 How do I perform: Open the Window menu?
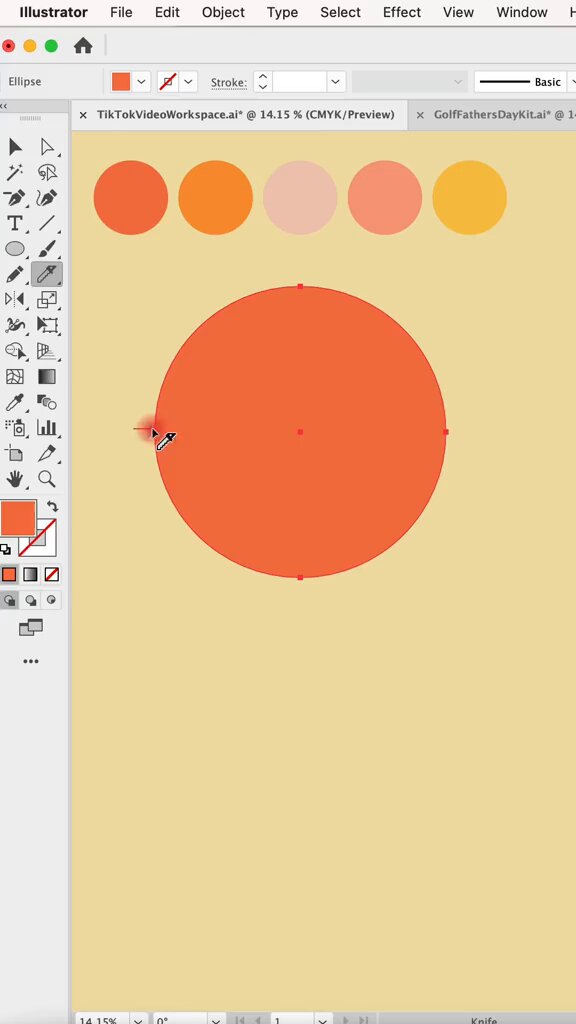pos(522,12)
